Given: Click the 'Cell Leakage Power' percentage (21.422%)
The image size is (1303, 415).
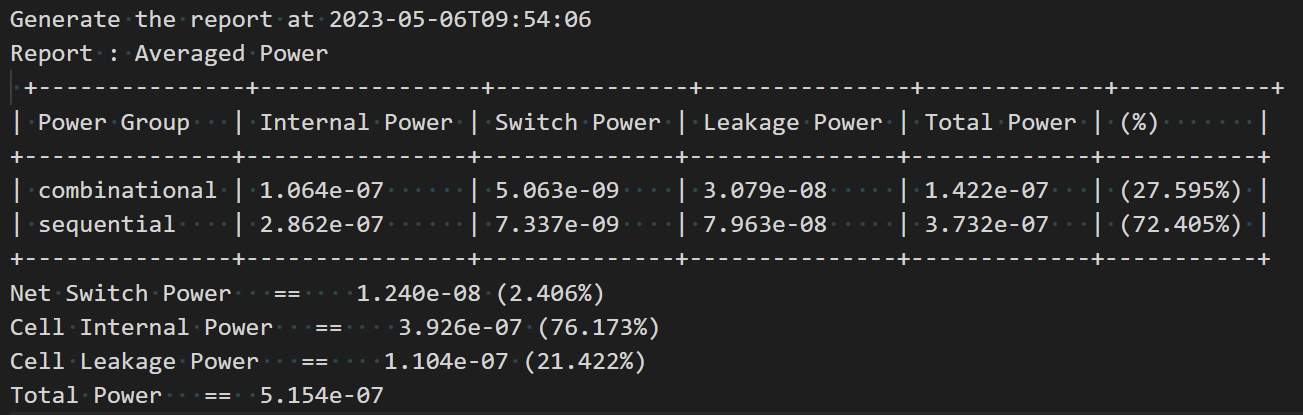Looking at the screenshot, I should point(585,361).
